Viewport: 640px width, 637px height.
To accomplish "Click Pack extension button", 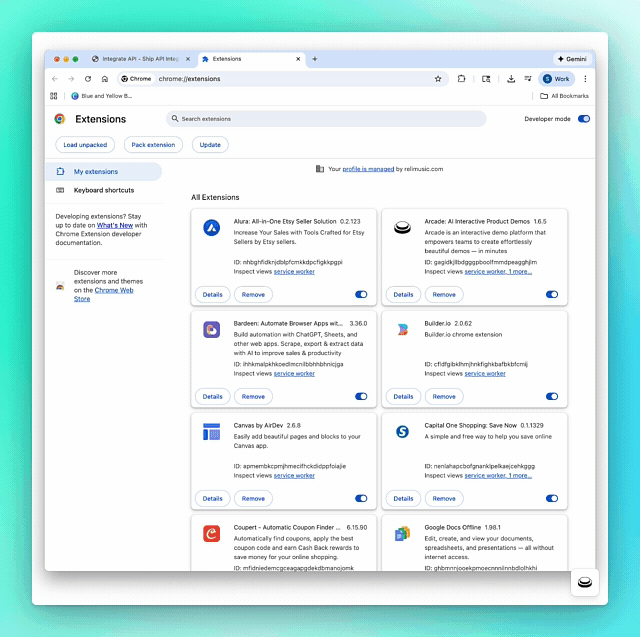I will pos(153,144).
